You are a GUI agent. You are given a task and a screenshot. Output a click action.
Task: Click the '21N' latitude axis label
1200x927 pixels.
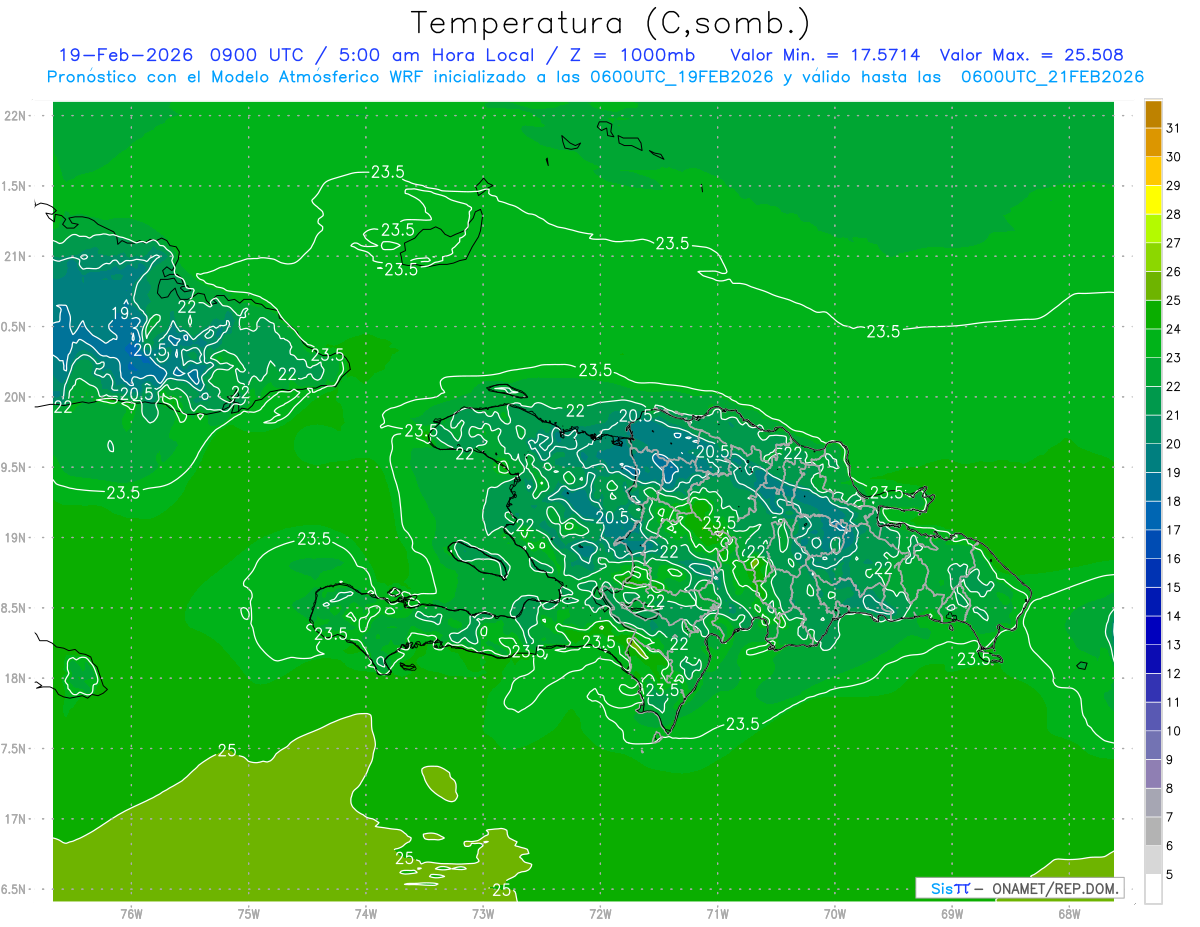point(16,256)
